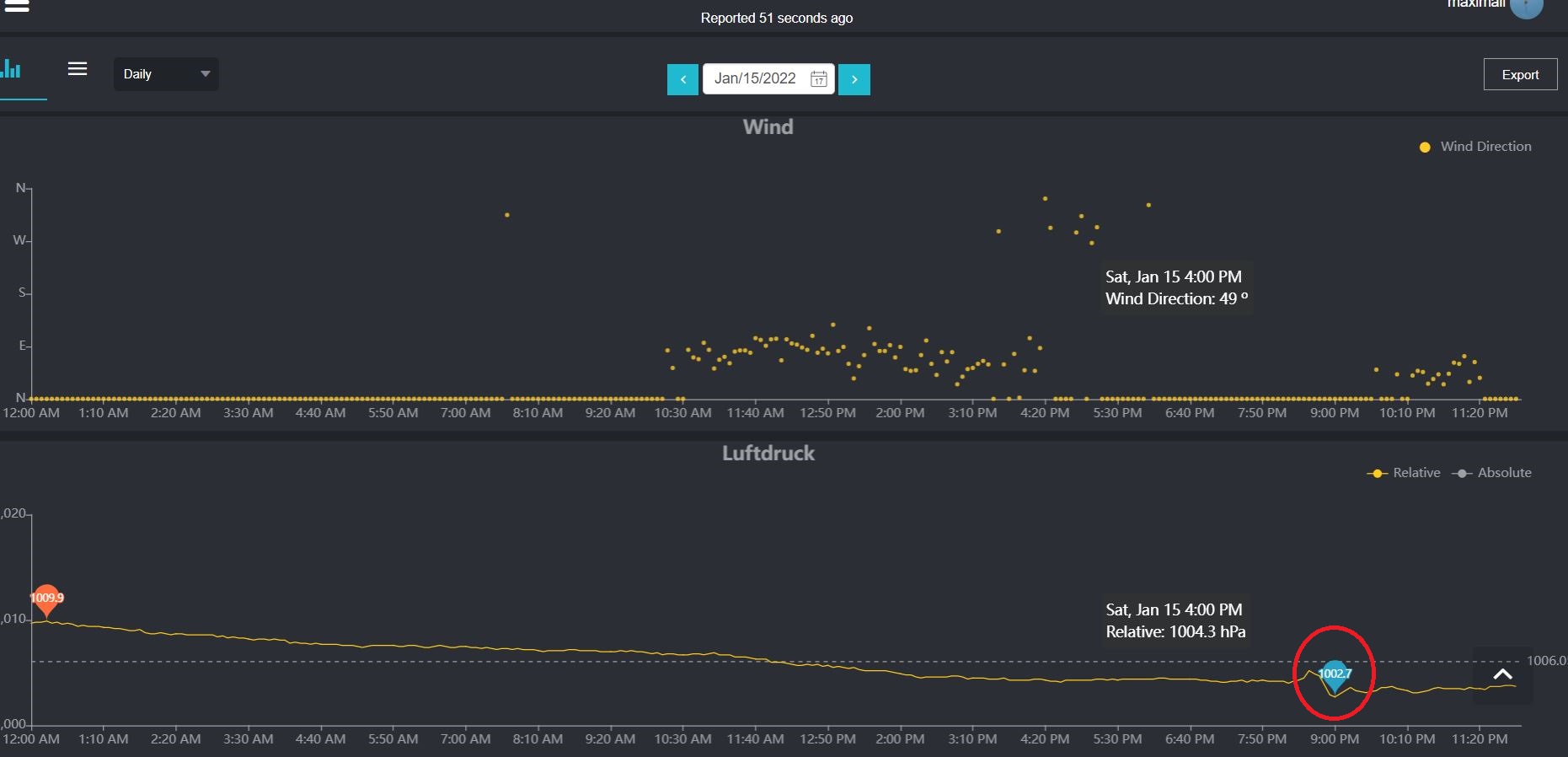
Task: Open the Daily interval dropdown
Action: pyautogui.click(x=165, y=74)
